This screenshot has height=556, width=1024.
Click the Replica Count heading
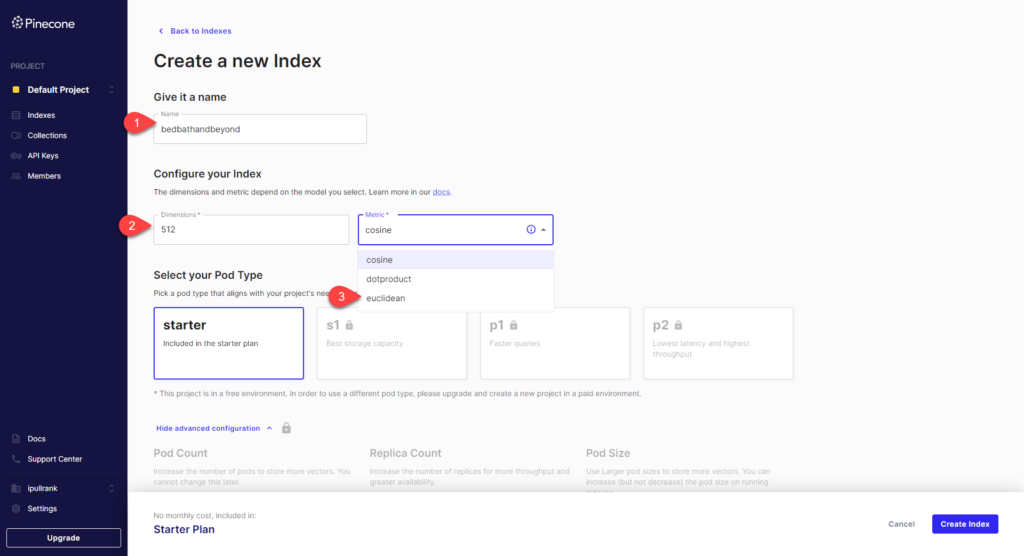pos(405,453)
